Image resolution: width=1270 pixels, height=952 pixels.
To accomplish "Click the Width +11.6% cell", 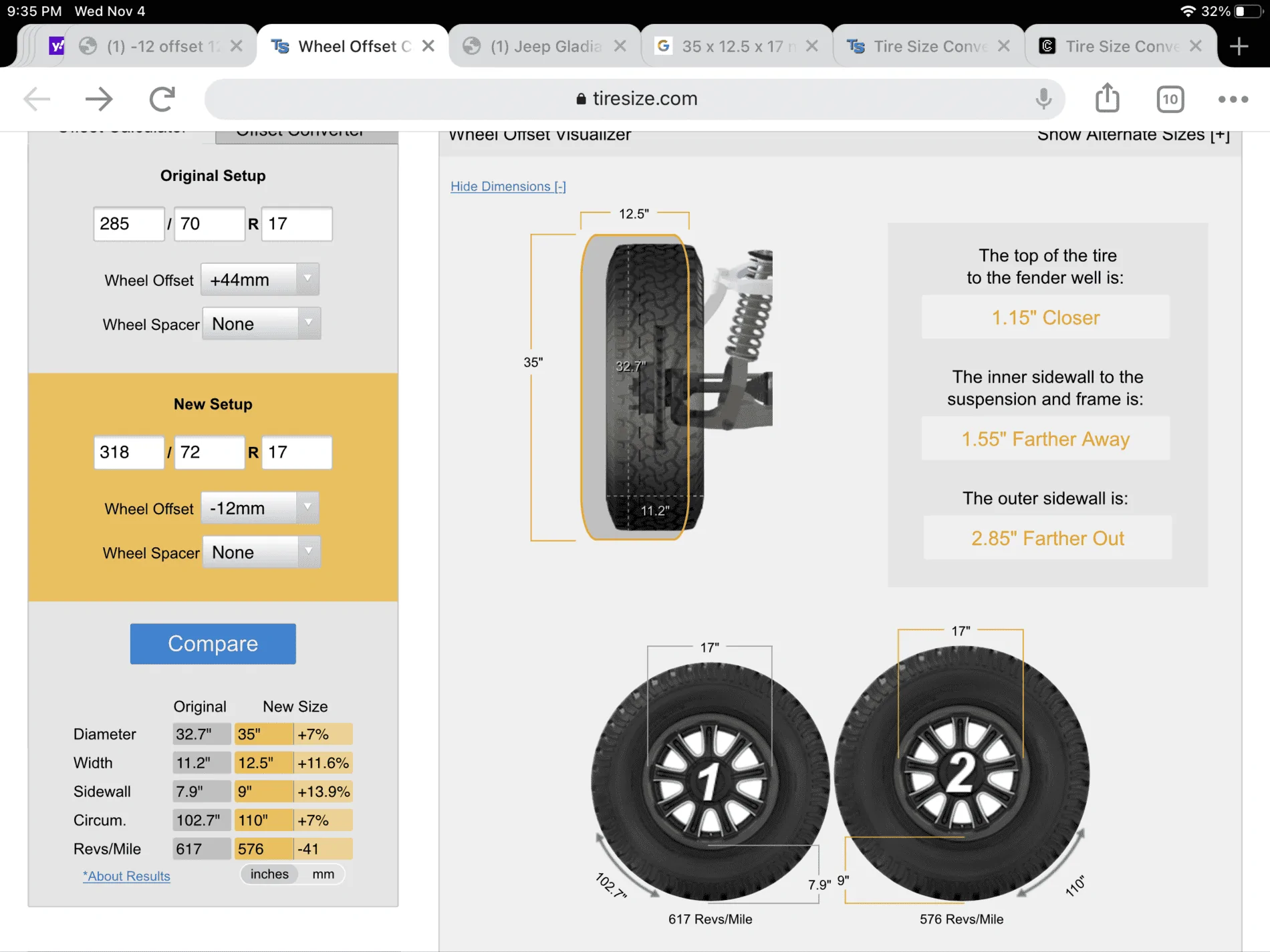I will [324, 763].
